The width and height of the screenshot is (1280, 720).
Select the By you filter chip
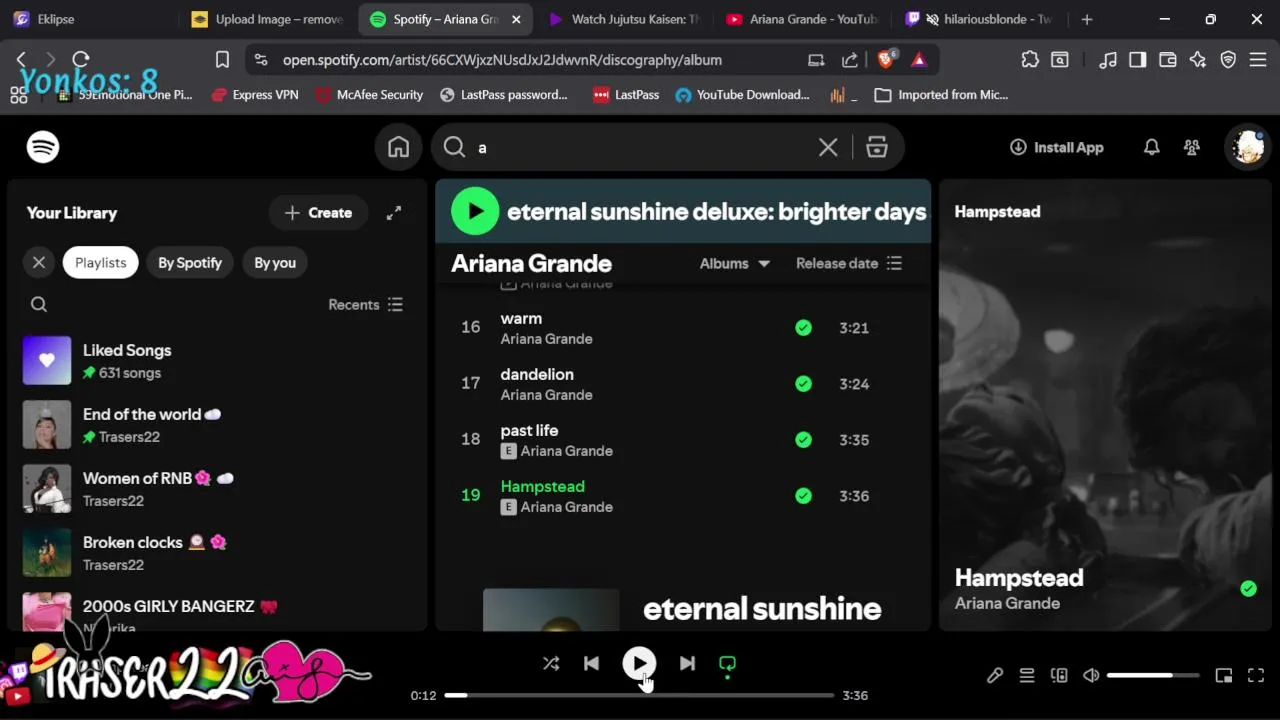[x=275, y=262]
